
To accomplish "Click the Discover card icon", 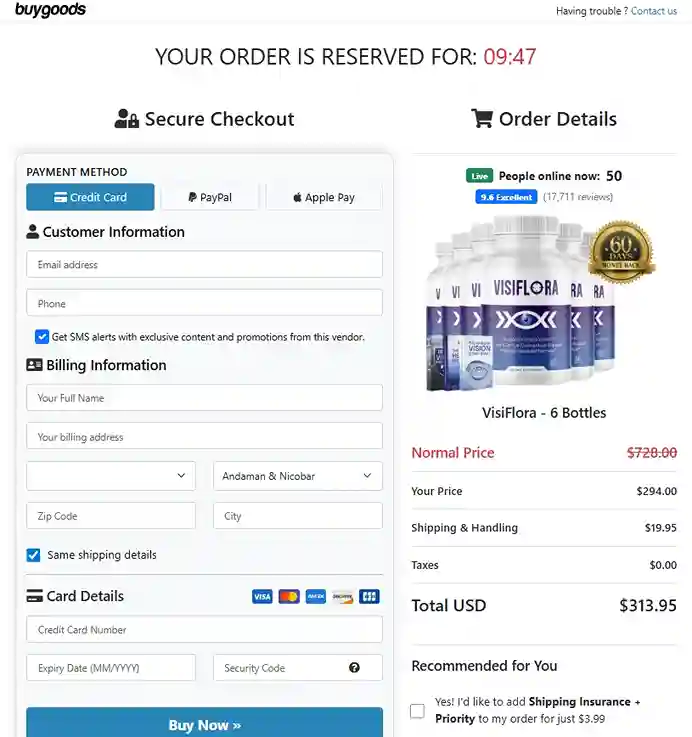I will (343, 596).
